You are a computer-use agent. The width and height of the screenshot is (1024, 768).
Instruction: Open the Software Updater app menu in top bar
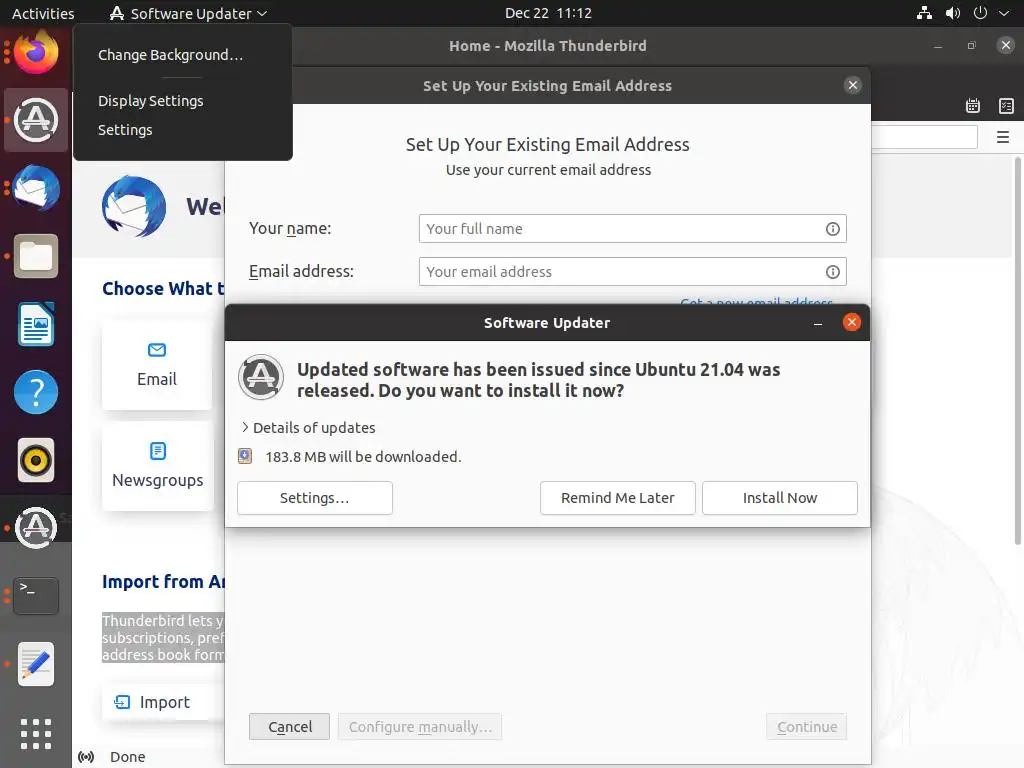tap(189, 13)
